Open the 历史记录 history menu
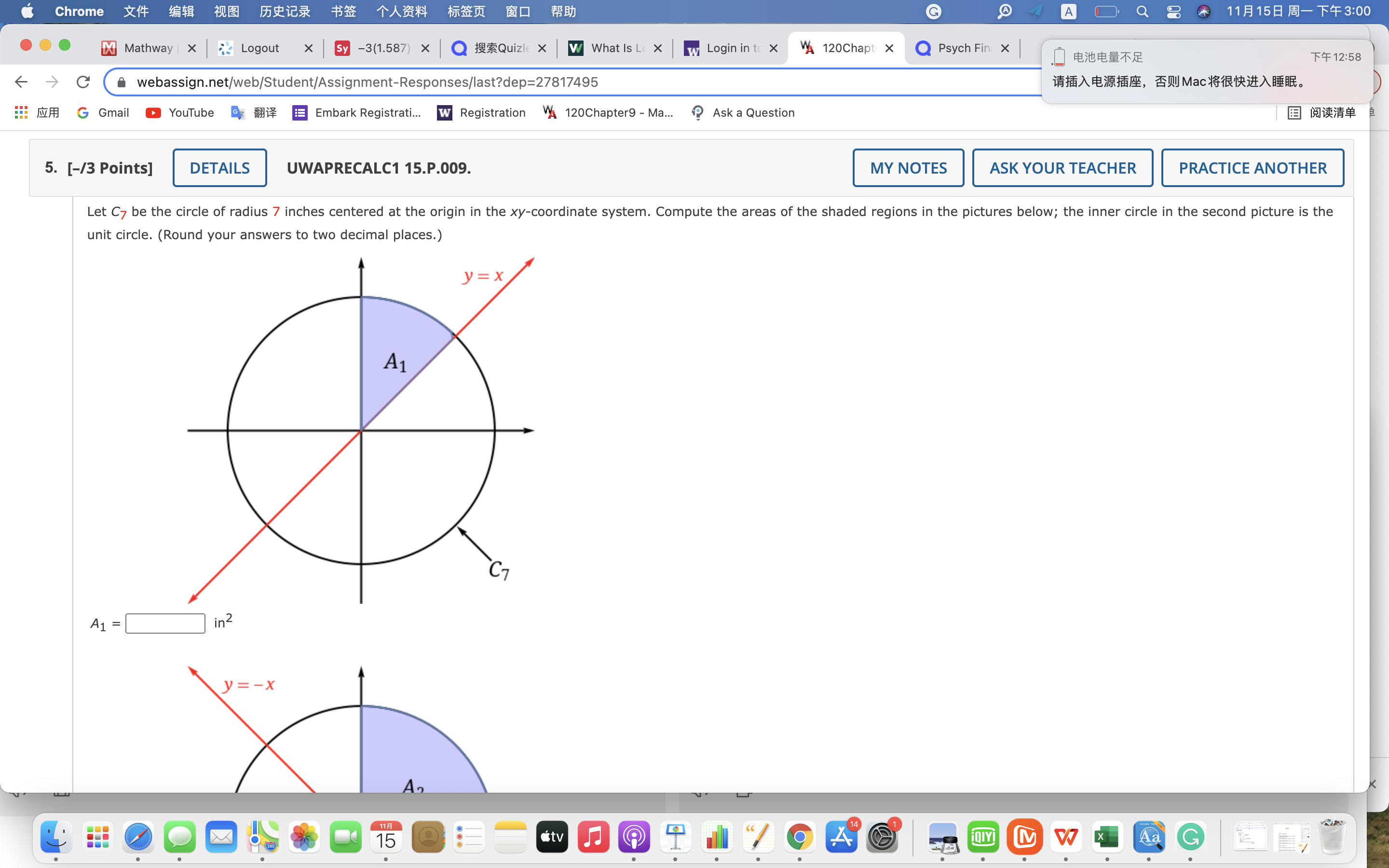The image size is (1389, 868). [285, 12]
